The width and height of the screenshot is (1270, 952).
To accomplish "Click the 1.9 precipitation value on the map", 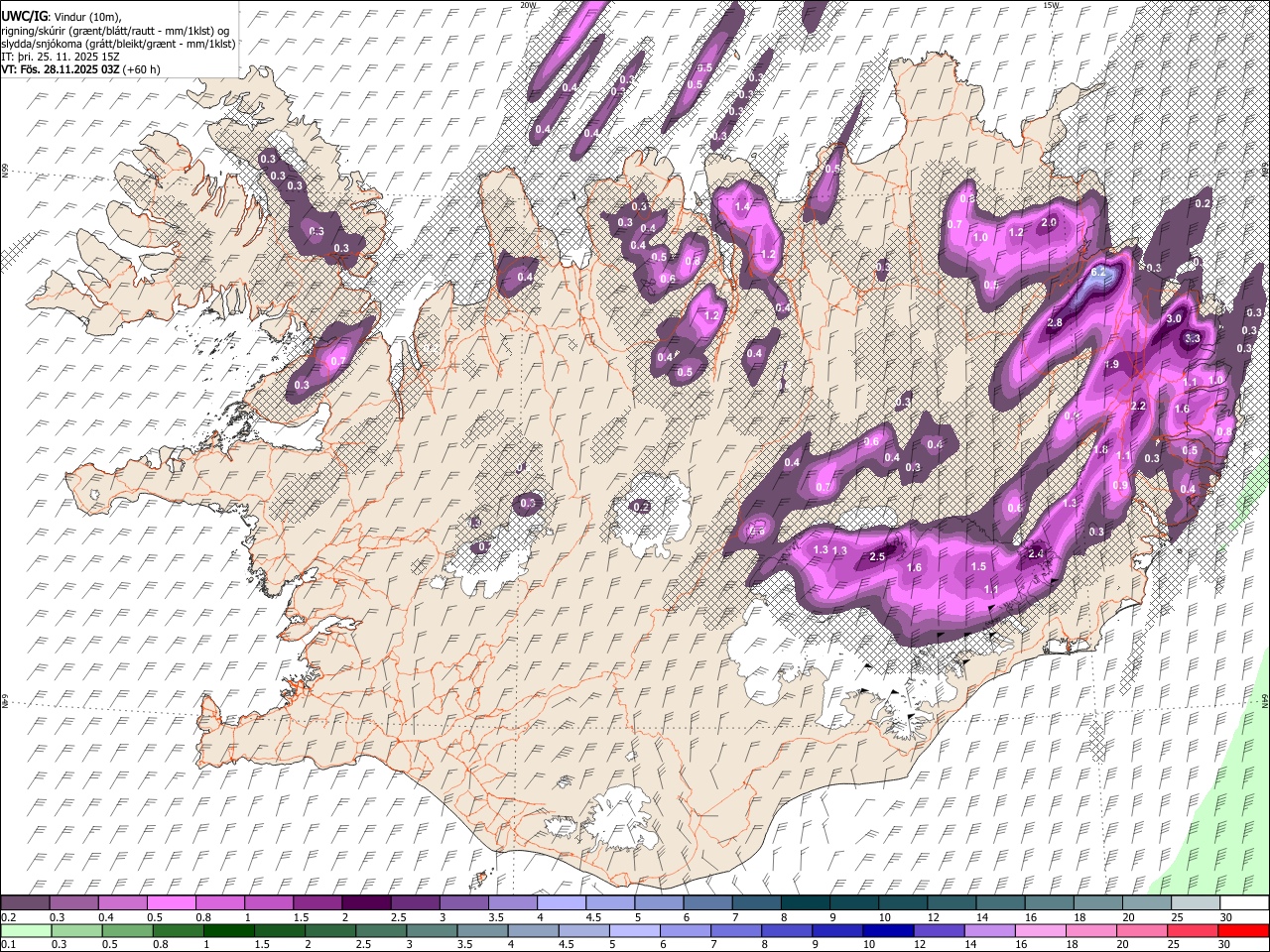I will [x=1112, y=365].
